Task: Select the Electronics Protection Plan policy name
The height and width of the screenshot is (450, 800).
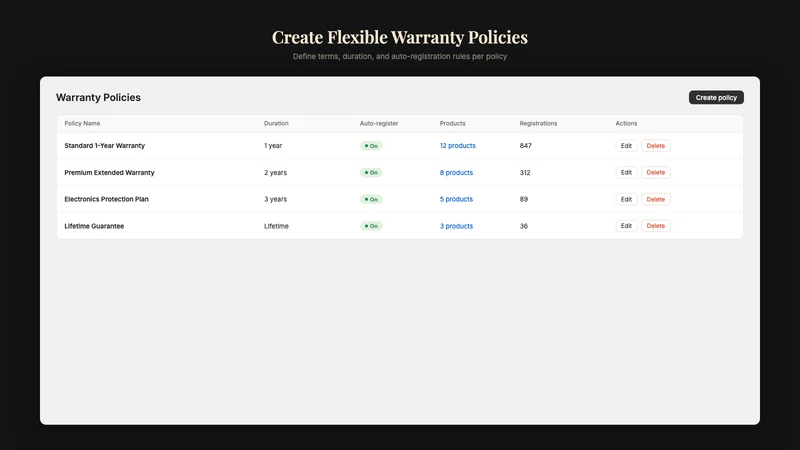Action: click(x=106, y=199)
